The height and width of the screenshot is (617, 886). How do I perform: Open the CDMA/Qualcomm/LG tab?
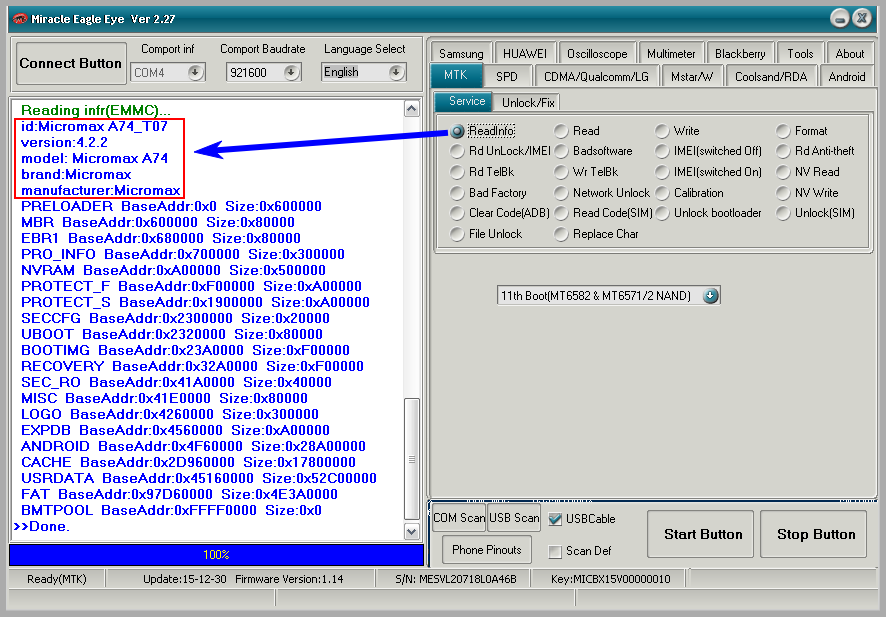596,76
